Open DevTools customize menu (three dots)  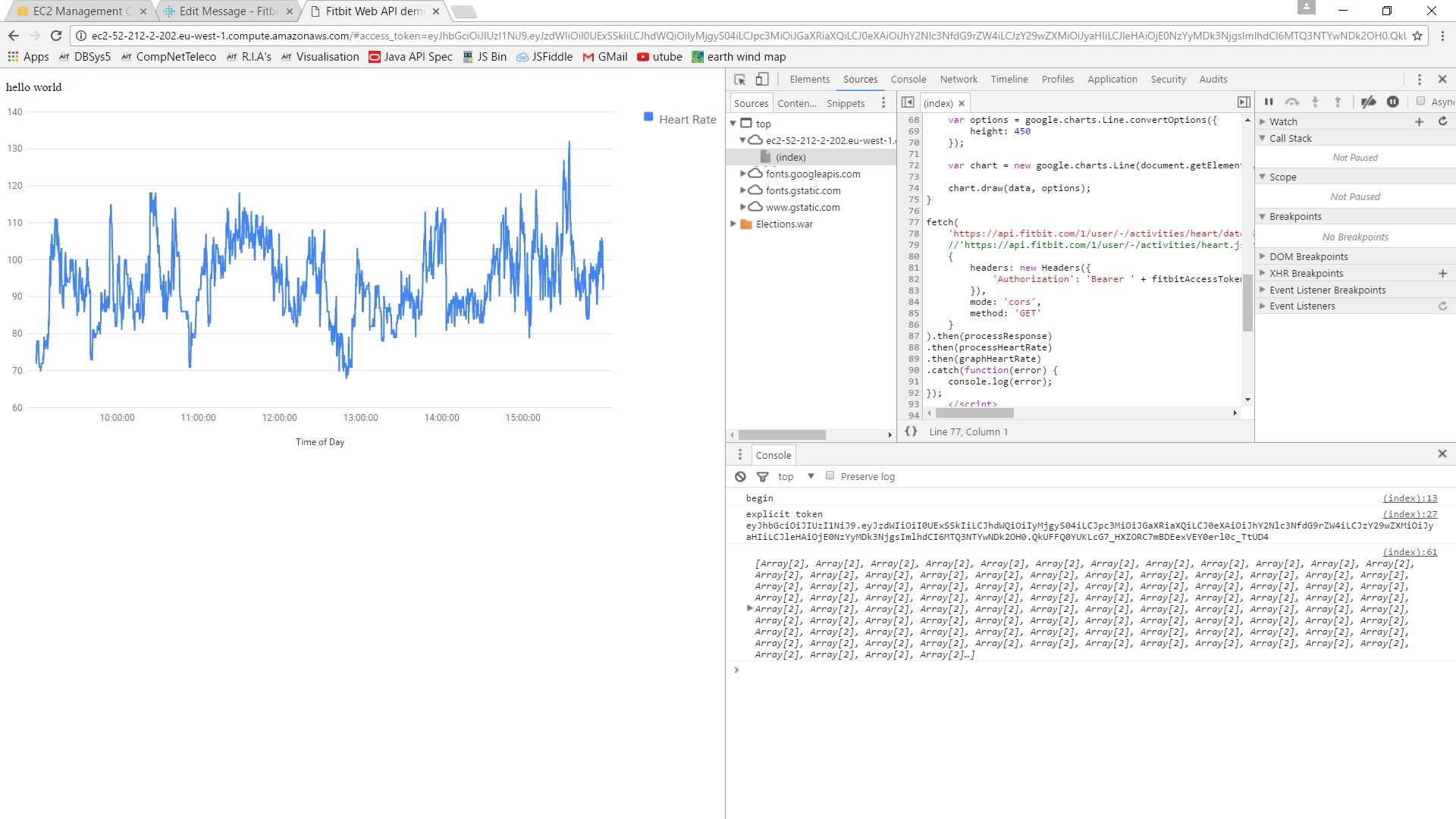coord(1420,79)
